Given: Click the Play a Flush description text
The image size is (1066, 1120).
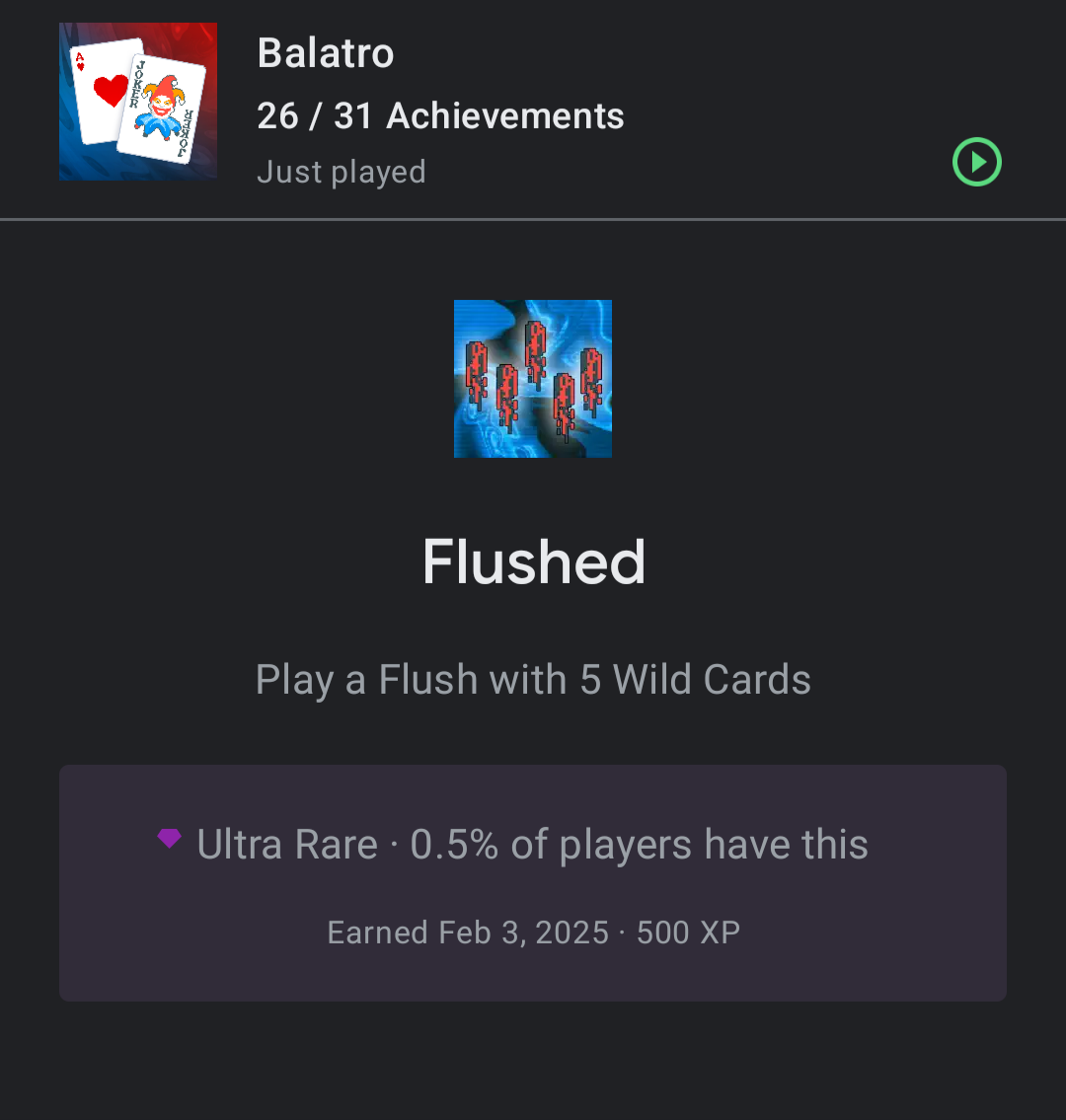Looking at the screenshot, I should (533, 679).
